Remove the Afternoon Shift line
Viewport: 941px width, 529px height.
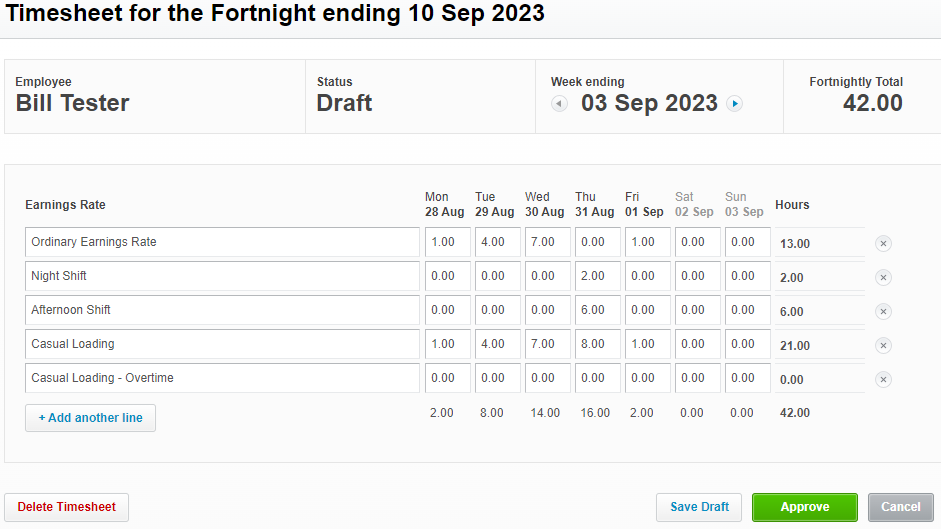tap(883, 312)
